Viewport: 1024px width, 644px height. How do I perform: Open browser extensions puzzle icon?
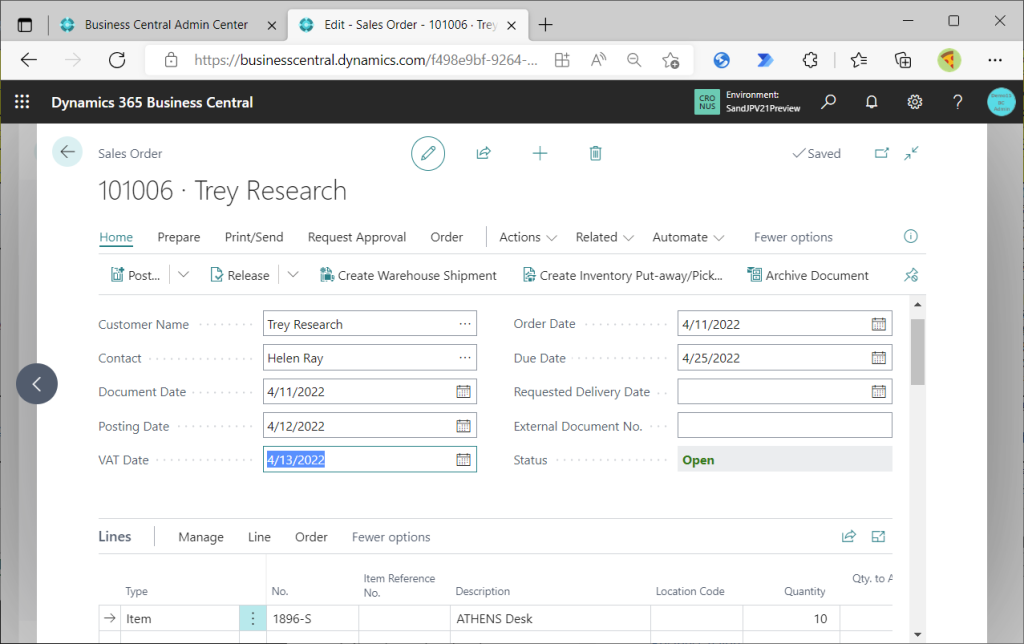click(810, 60)
